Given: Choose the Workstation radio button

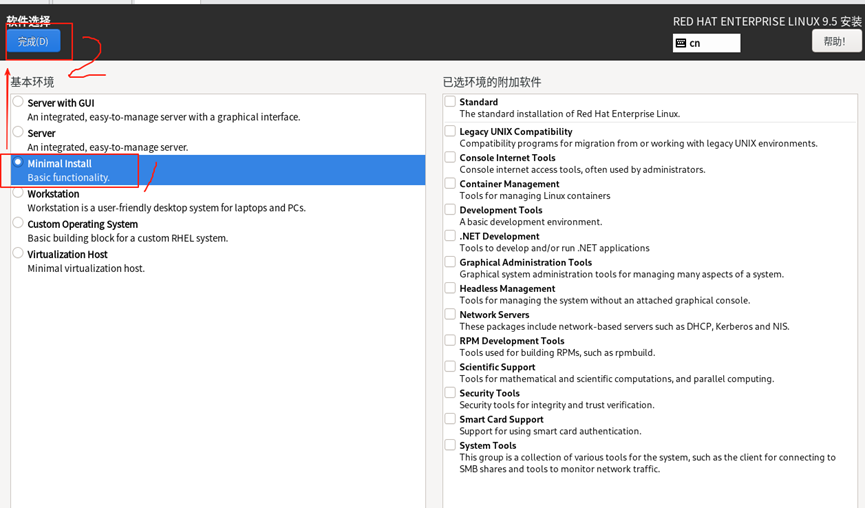Looking at the screenshot, I should click(18, 192).
